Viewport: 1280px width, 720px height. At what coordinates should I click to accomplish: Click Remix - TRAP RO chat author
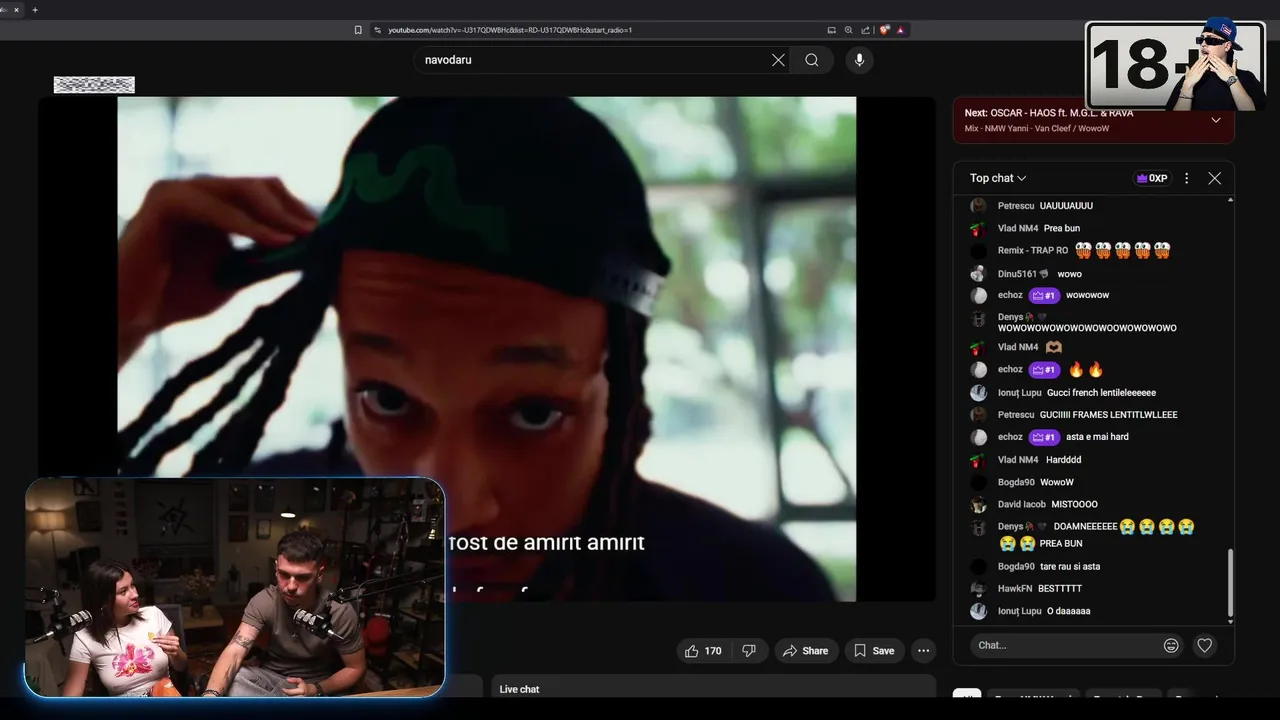1033,251
